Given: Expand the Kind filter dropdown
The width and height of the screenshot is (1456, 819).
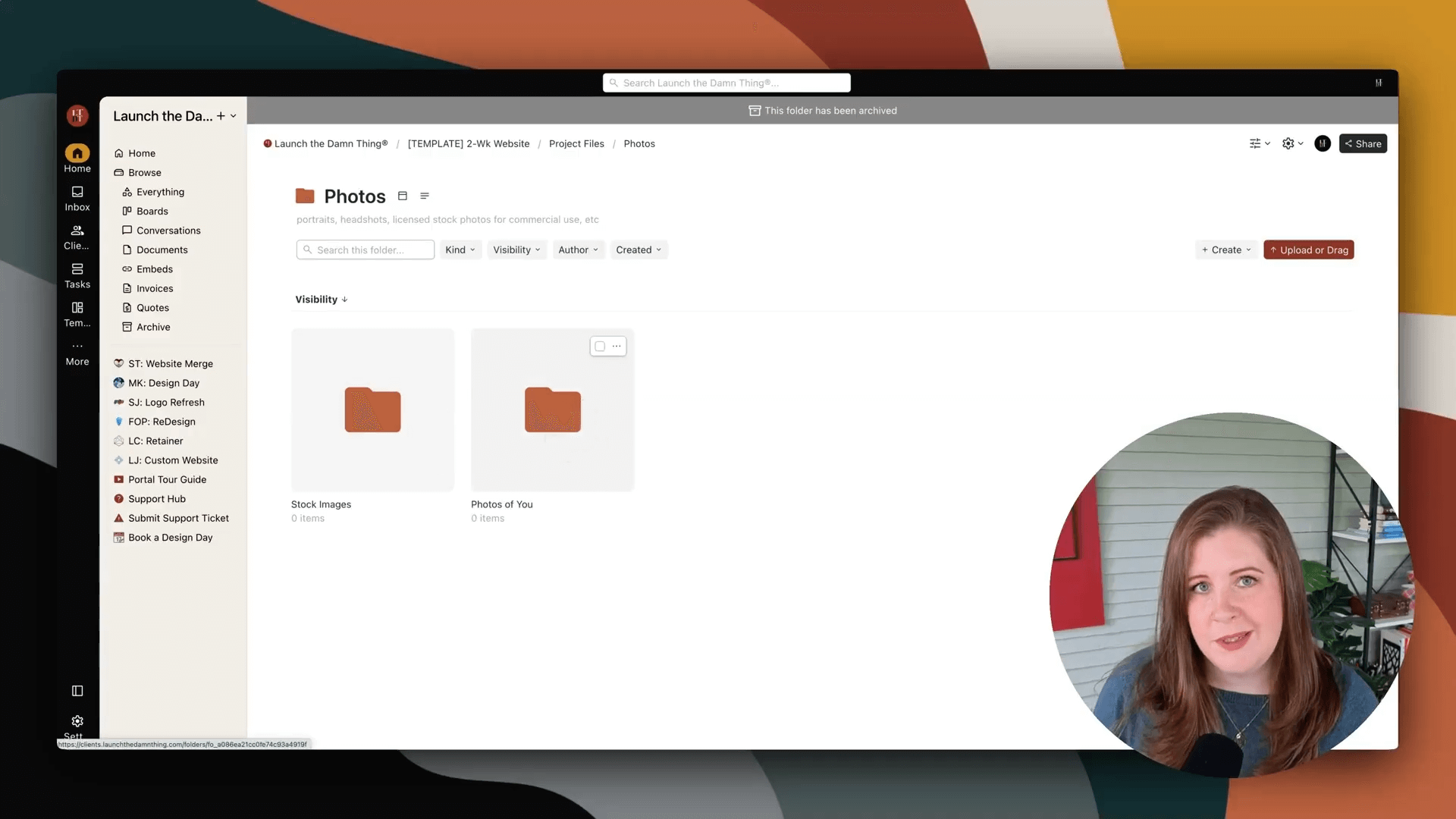Looking at the screenshot, I should 460,250.
